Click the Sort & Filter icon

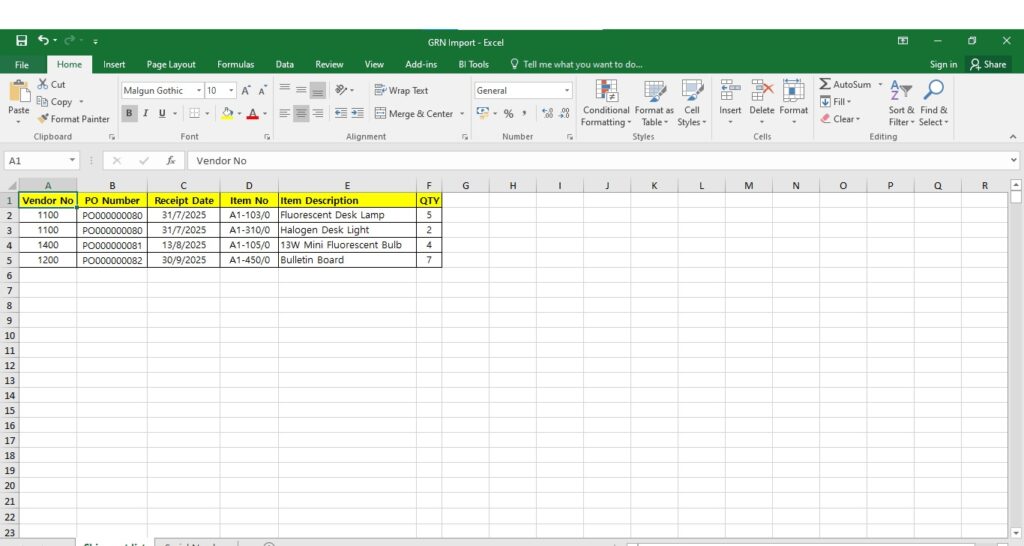click(901, 91)
